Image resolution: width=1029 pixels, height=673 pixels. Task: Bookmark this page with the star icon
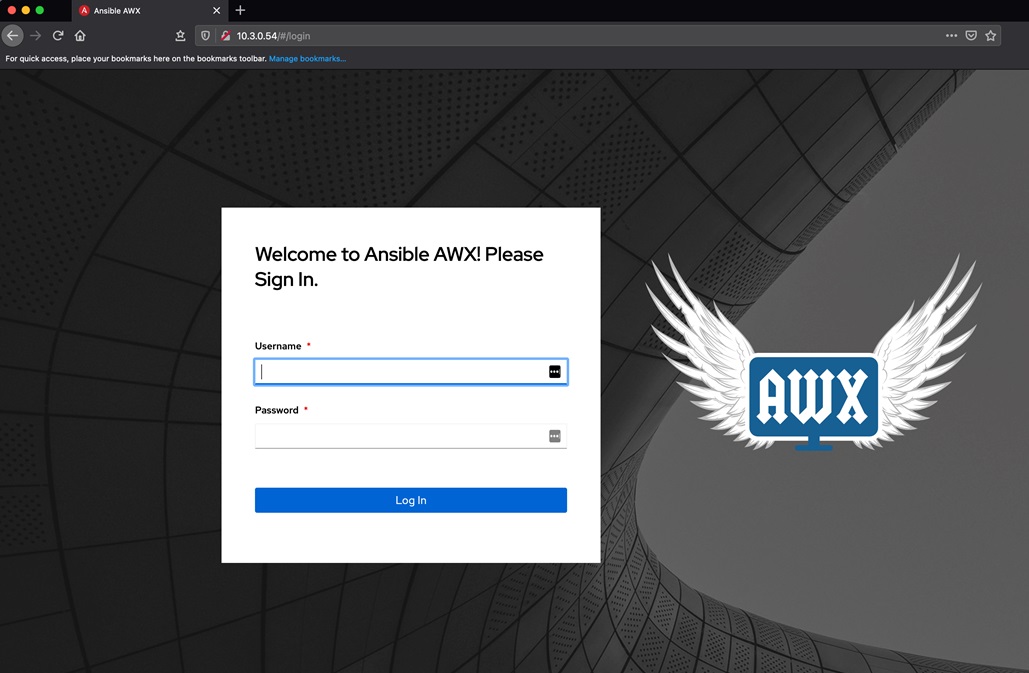990,35
